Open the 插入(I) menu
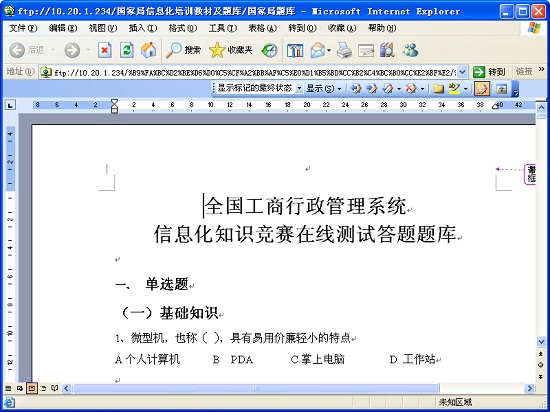Viewport: 550px width, 412px height. pyautogui.click(x=143, y=28)
